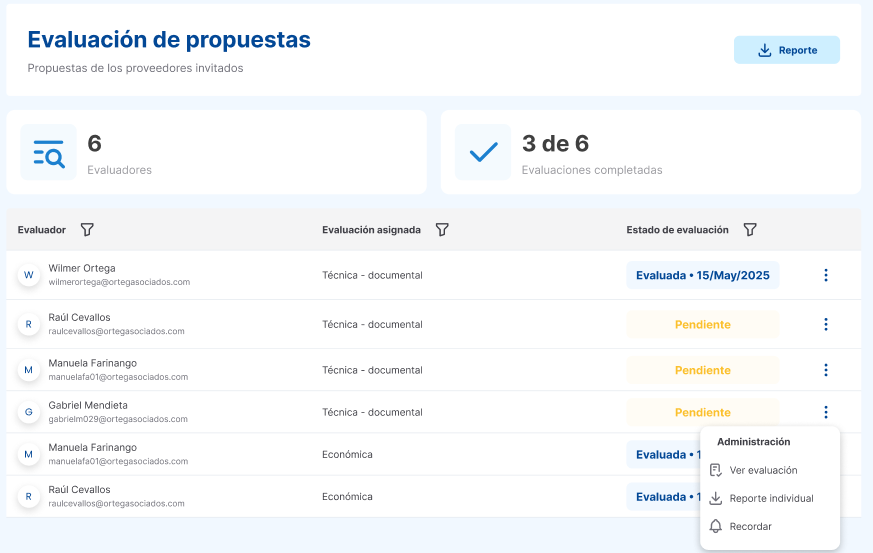
Task: Click the Evaluadores search-list icon
Action: pyautogui.click(x=48, y=152)
